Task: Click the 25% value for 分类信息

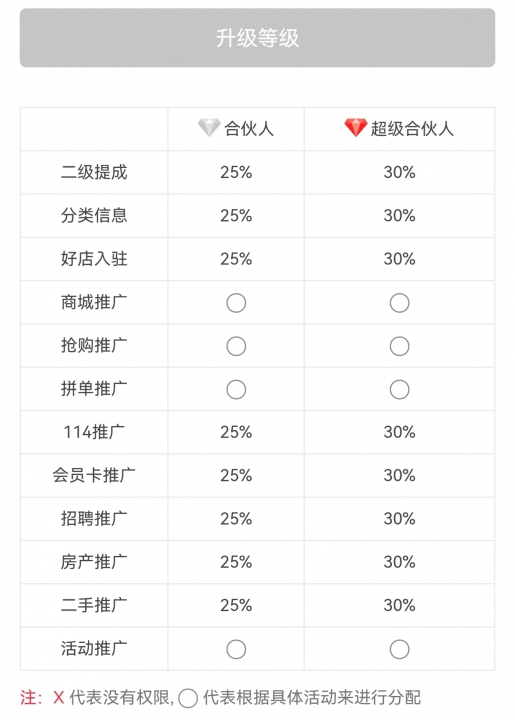Action: tap(236, 215)
